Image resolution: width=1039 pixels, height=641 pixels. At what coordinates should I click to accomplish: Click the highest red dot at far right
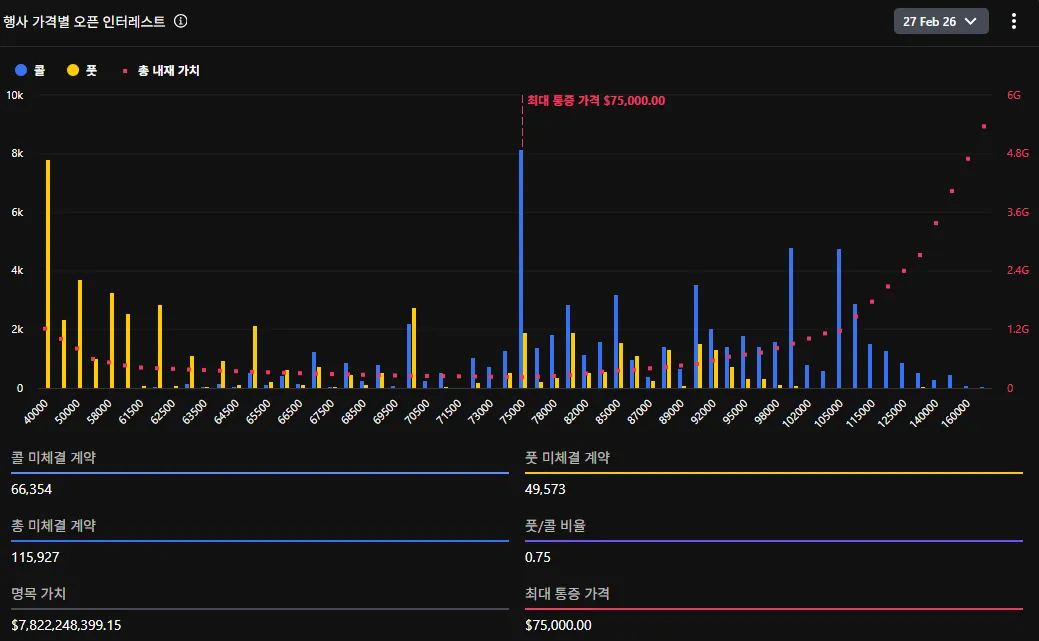point(984,126)
